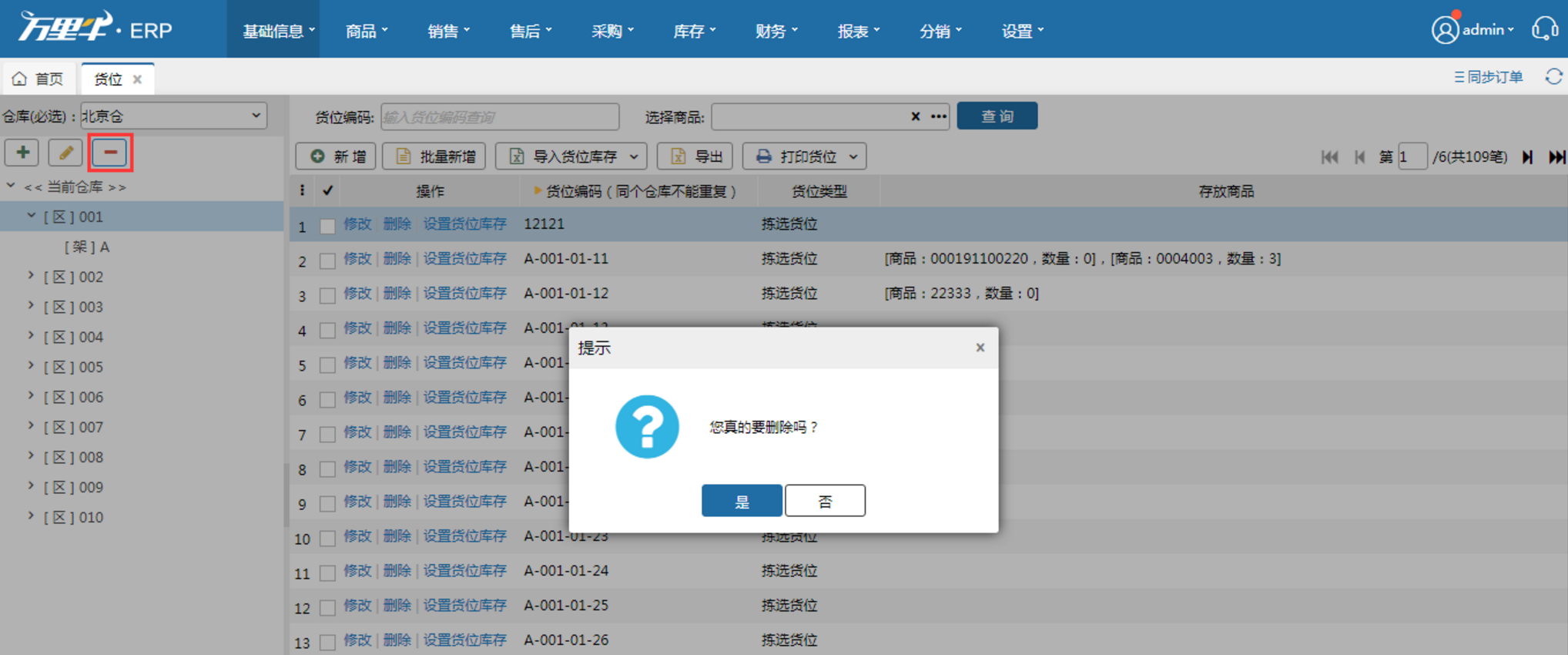
Task: Close the 货位 tab with its X
Action: (x=137, y=79)
